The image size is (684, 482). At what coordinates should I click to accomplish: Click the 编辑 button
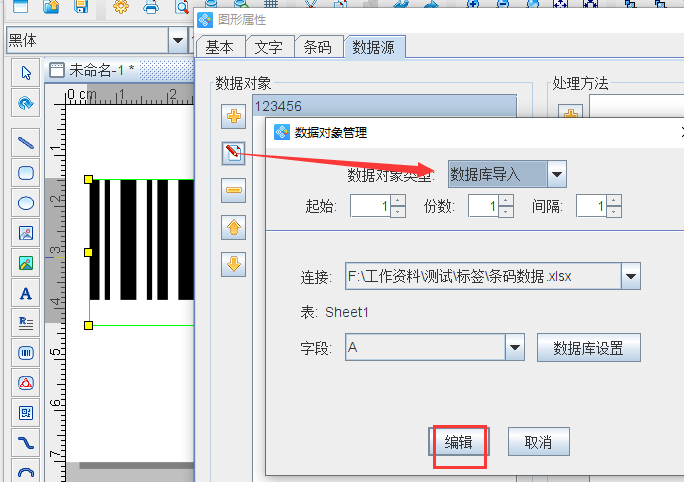click(x=458, y=442)
